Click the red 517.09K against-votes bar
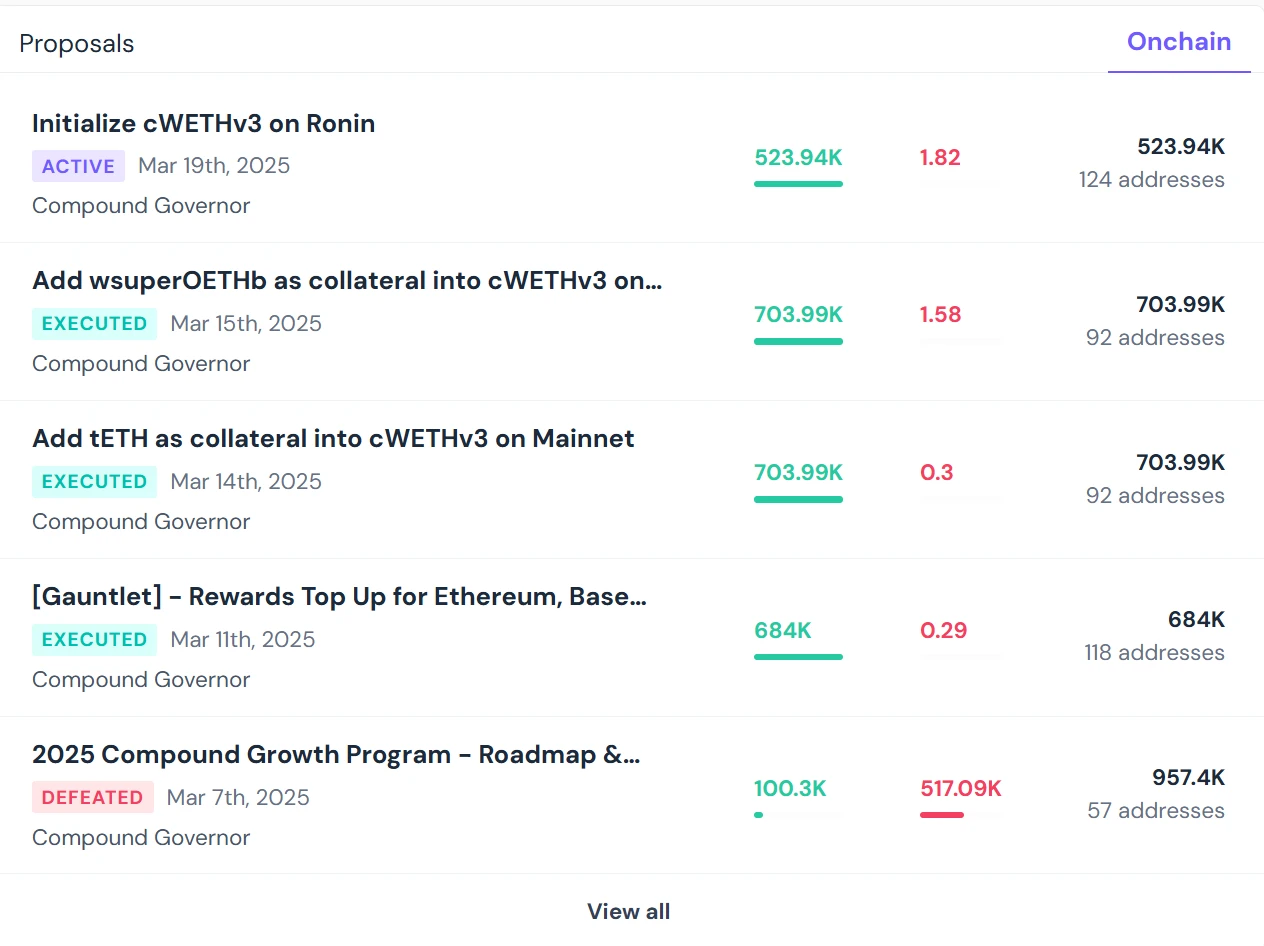This screenshot has width=1264, height=946. [942, 815]
